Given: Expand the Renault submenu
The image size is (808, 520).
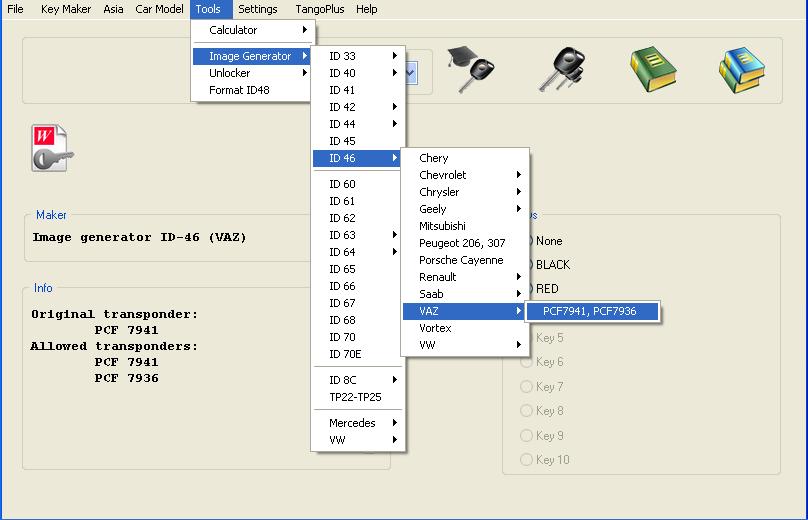Looking at the screenshot, I should (x=464, y=277).
